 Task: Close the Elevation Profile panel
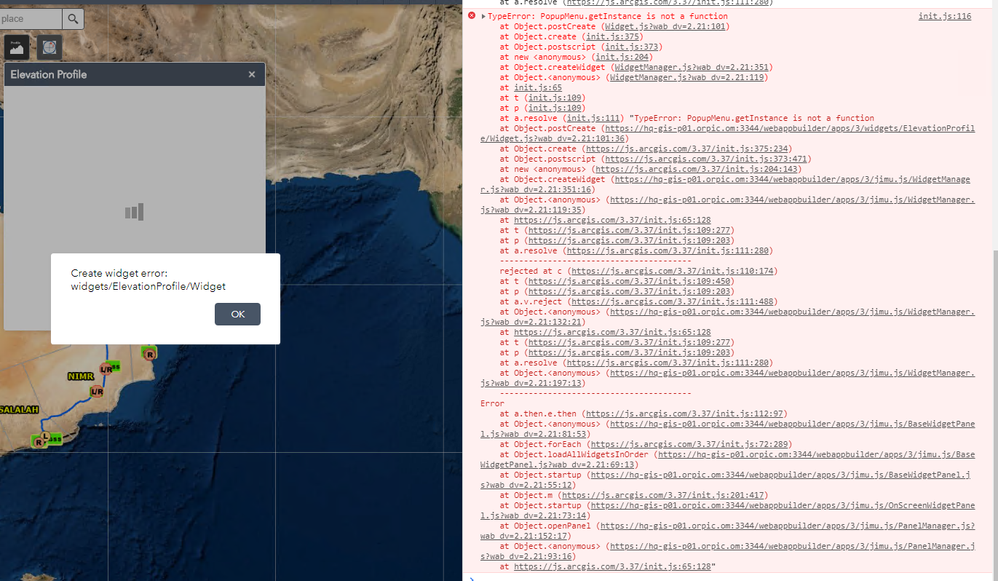click(x=252, y=74)
